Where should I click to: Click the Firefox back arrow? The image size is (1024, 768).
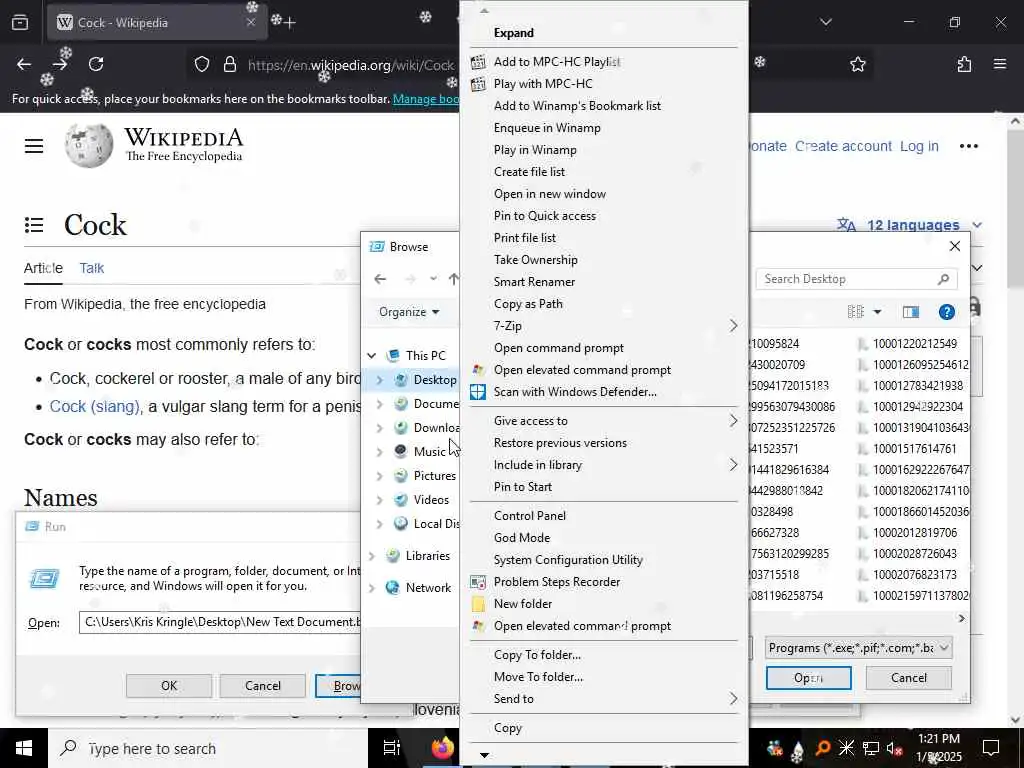point(24,64)
